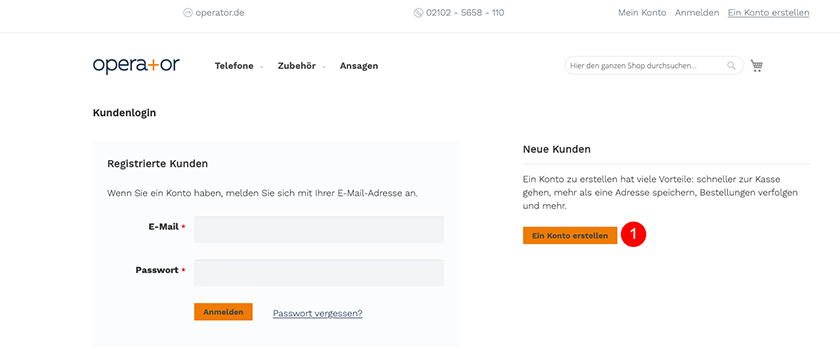Click the Registrierte Kunden heading

[158, 164]
